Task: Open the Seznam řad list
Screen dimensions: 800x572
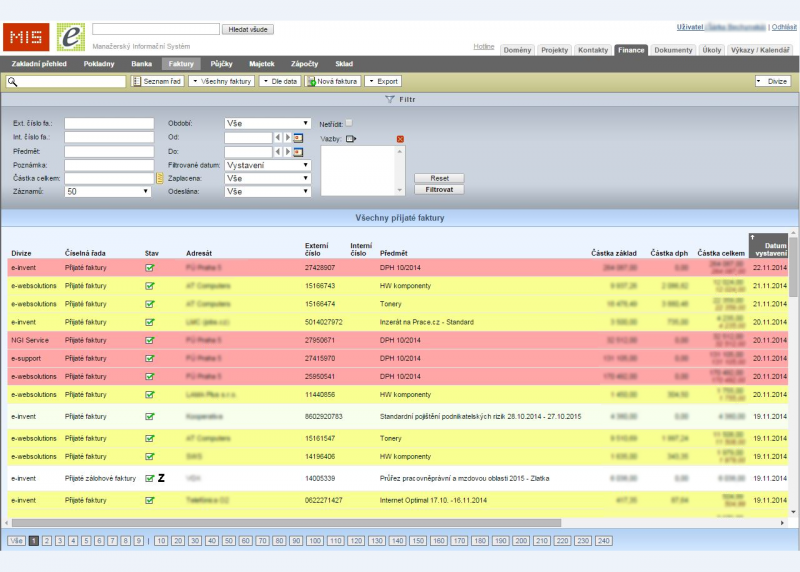Action: pos(159,81)
